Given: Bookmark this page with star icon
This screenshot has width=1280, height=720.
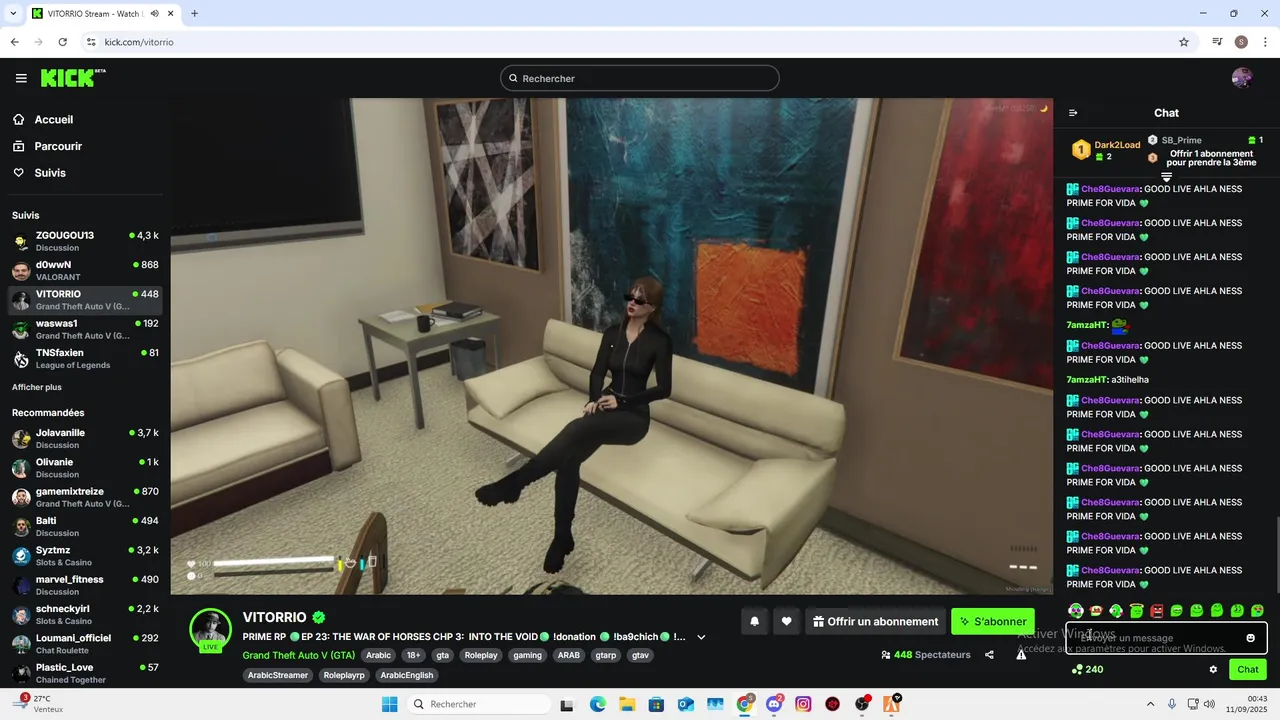Looking at the screenshot, I should pyautogui.click(x=1184, y=42).
